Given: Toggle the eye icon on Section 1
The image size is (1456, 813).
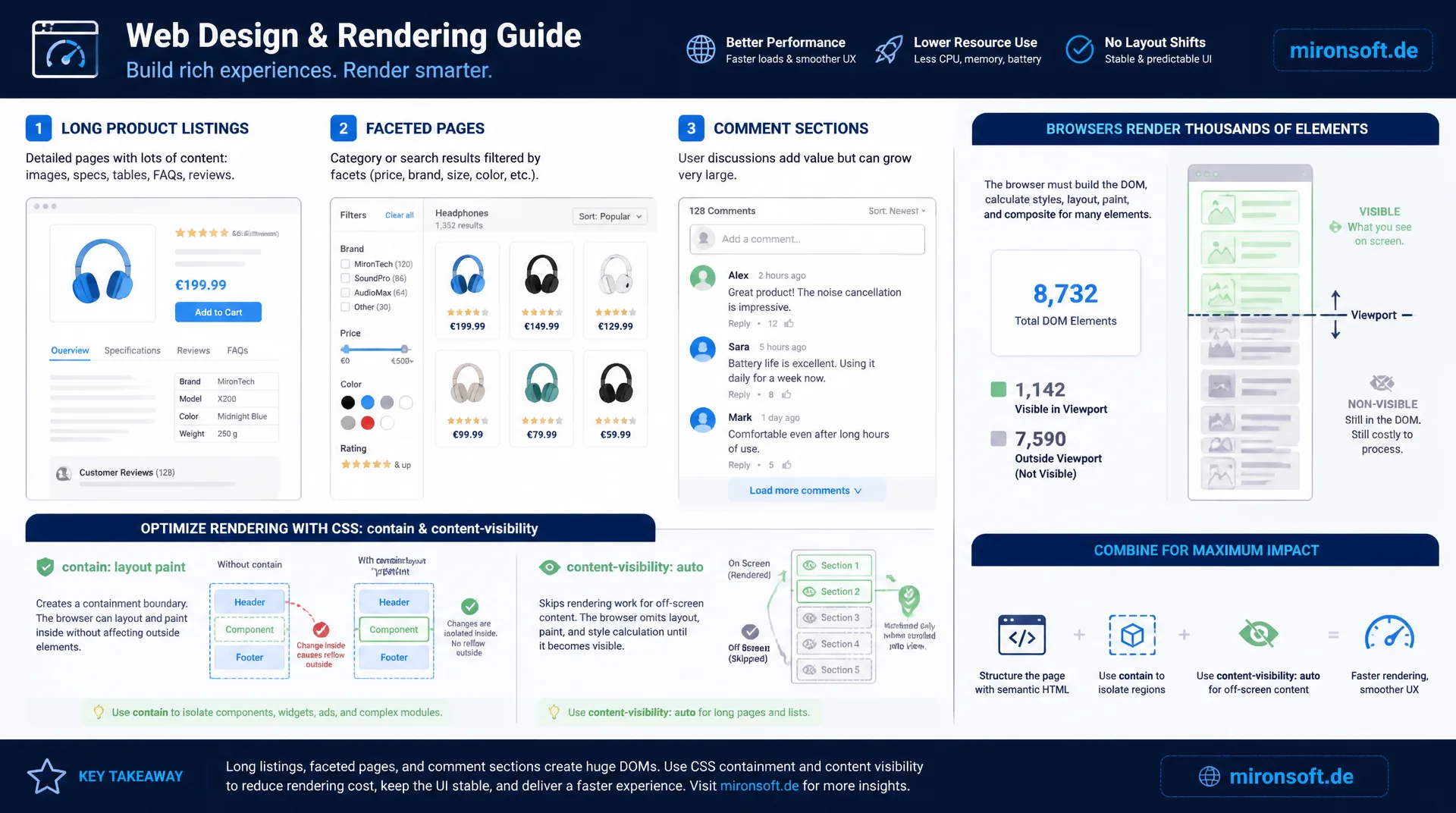Looking at the screenshot, I should (x=809, y=566).
